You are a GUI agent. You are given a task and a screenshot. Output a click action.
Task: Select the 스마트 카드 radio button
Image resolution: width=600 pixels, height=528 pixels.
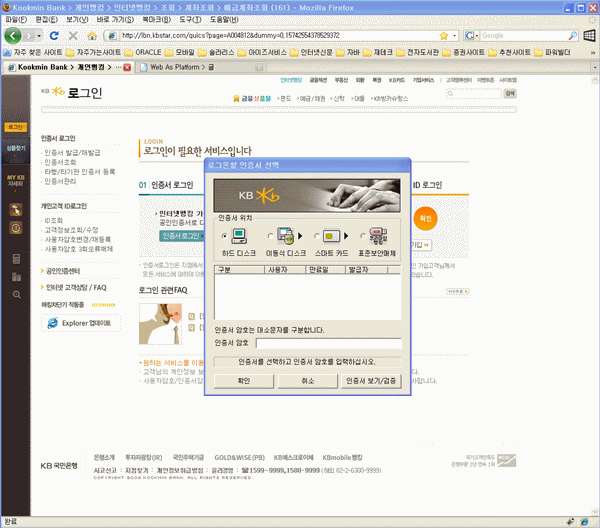316,236
